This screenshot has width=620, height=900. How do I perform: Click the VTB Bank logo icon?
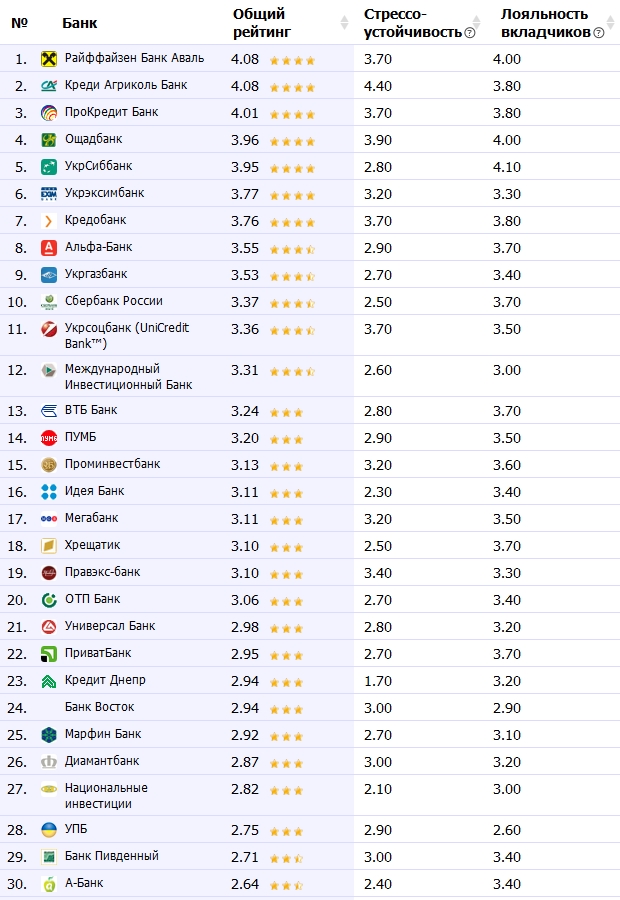[x=49, y=410]
